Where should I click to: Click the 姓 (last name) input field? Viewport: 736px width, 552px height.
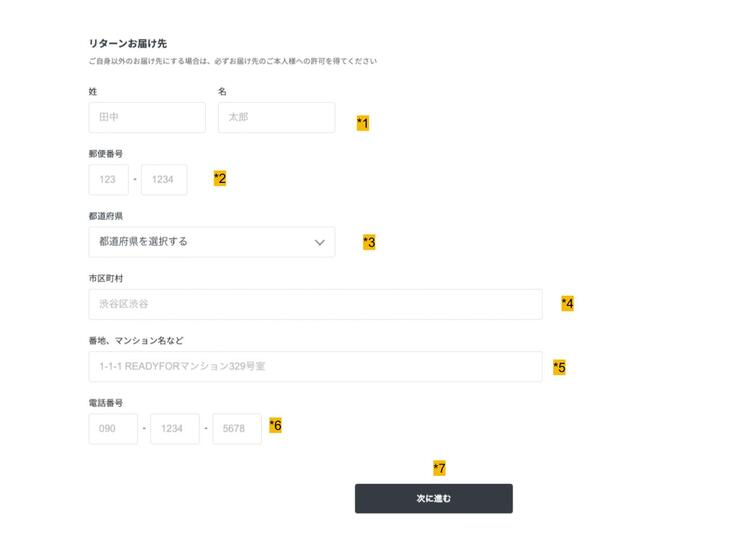pyautogui.click(x=147, y=118)
